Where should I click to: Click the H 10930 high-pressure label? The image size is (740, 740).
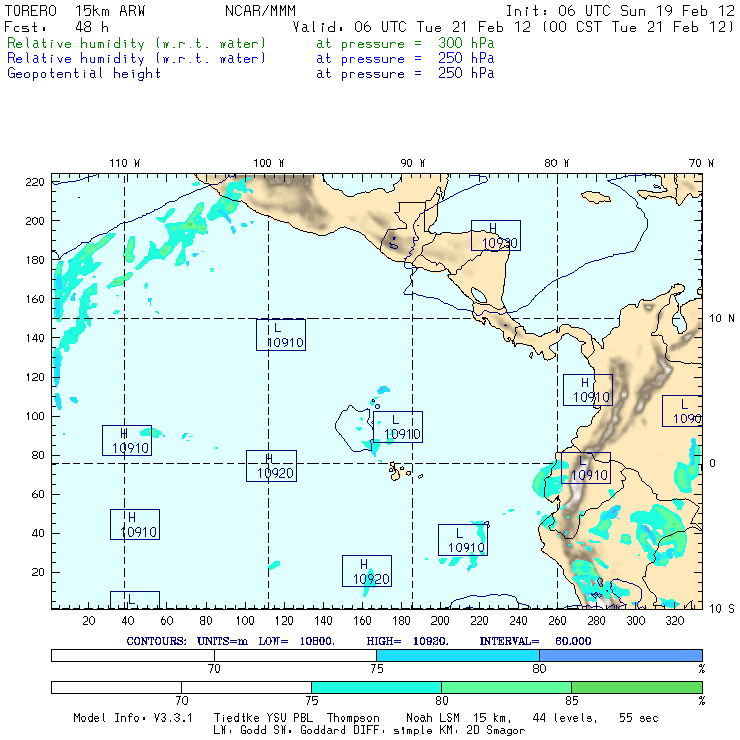[x=496, y=235]
